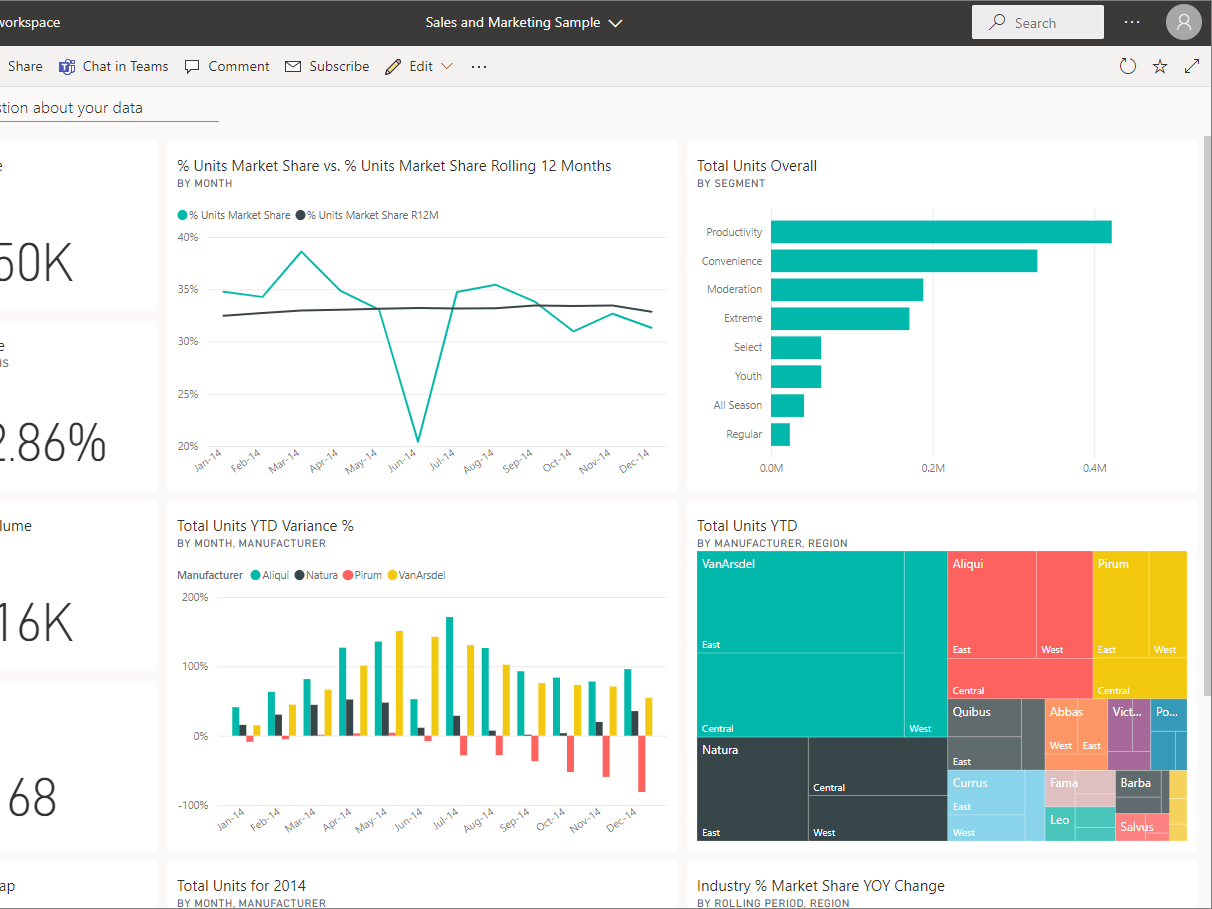Click Subscribe in the toolbar
1212x909 pixels.
(327, 66)
